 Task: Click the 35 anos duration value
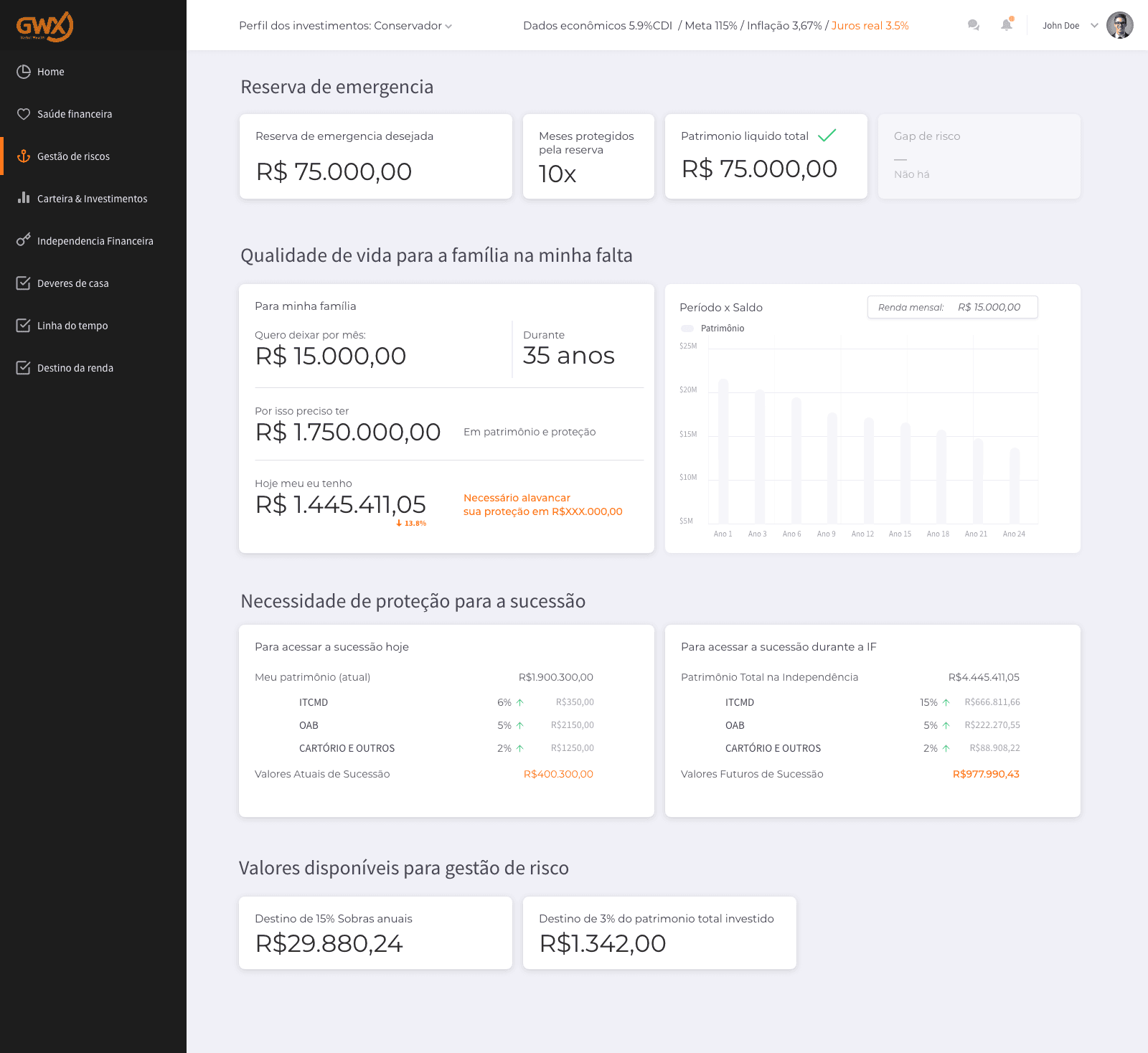568,356
